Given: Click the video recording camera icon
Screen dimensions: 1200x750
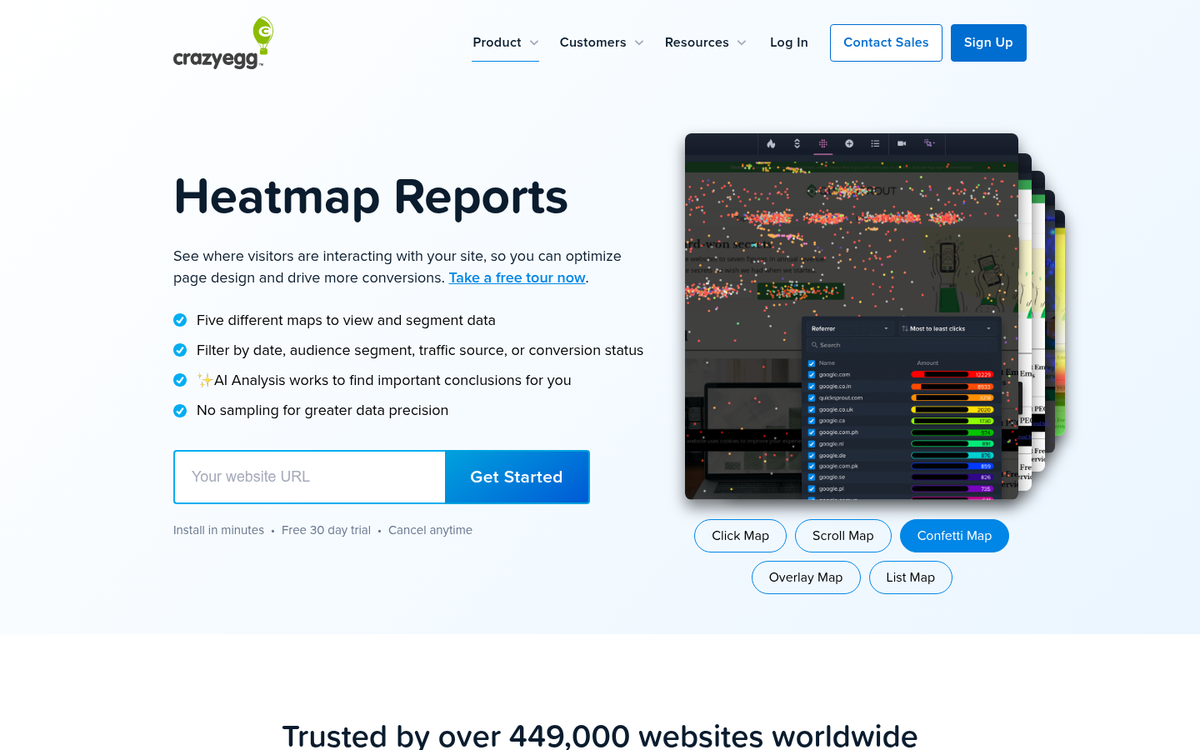Looking at the screenshot, I should (x=901, y=143).
